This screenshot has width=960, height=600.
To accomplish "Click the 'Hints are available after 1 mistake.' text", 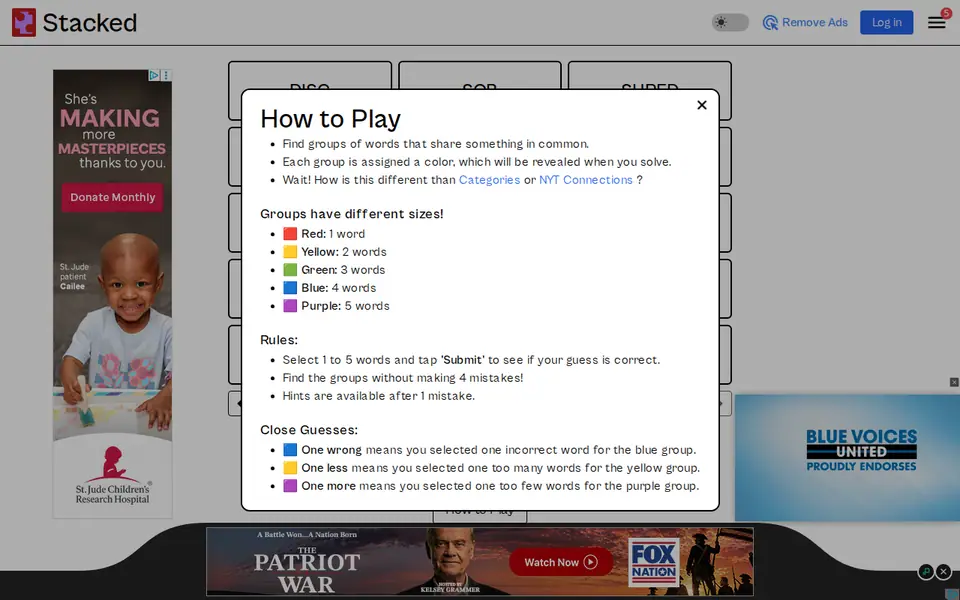I will point(378,396).
